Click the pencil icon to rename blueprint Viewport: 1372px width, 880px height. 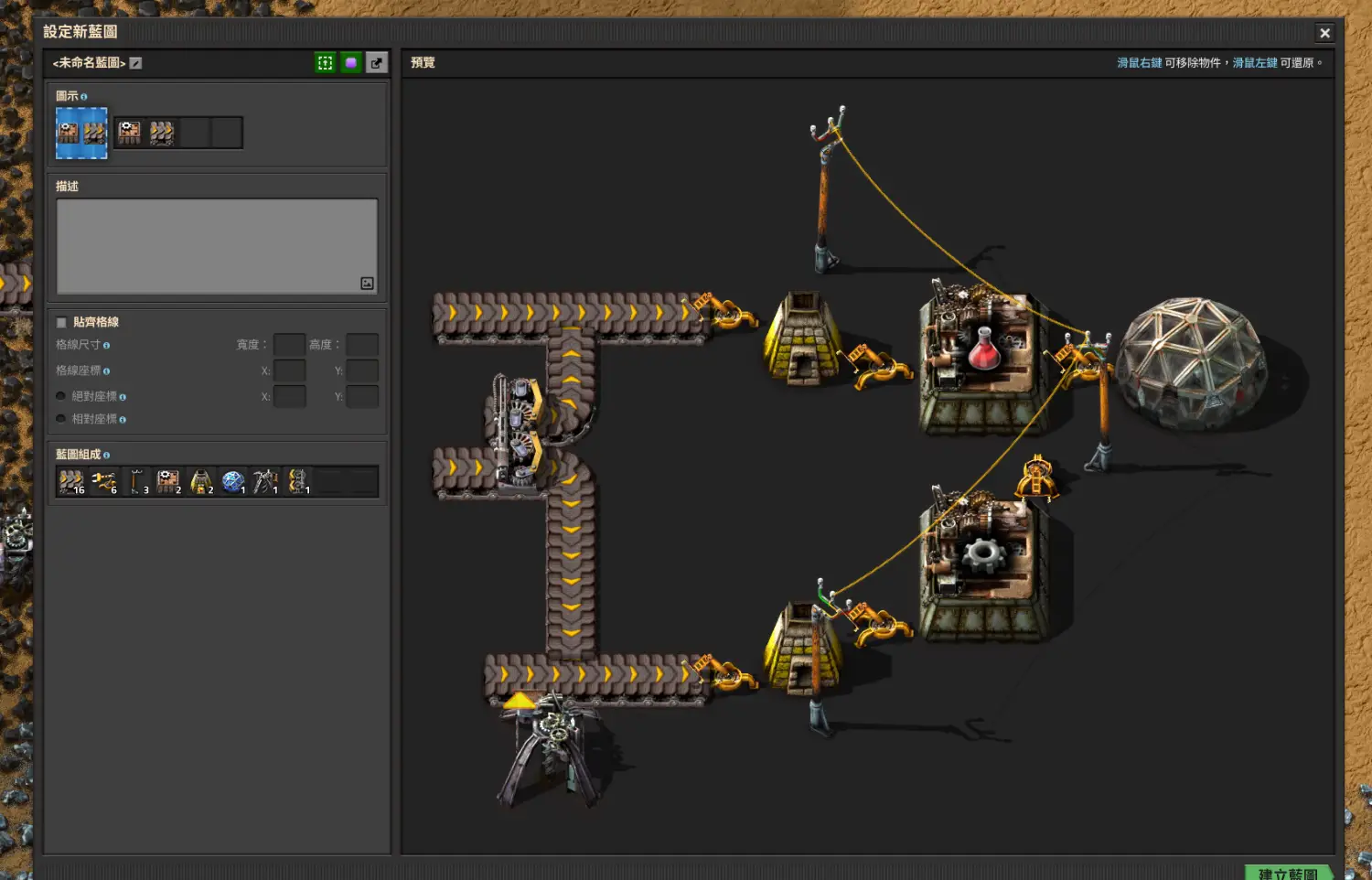(x=135, y=63)
